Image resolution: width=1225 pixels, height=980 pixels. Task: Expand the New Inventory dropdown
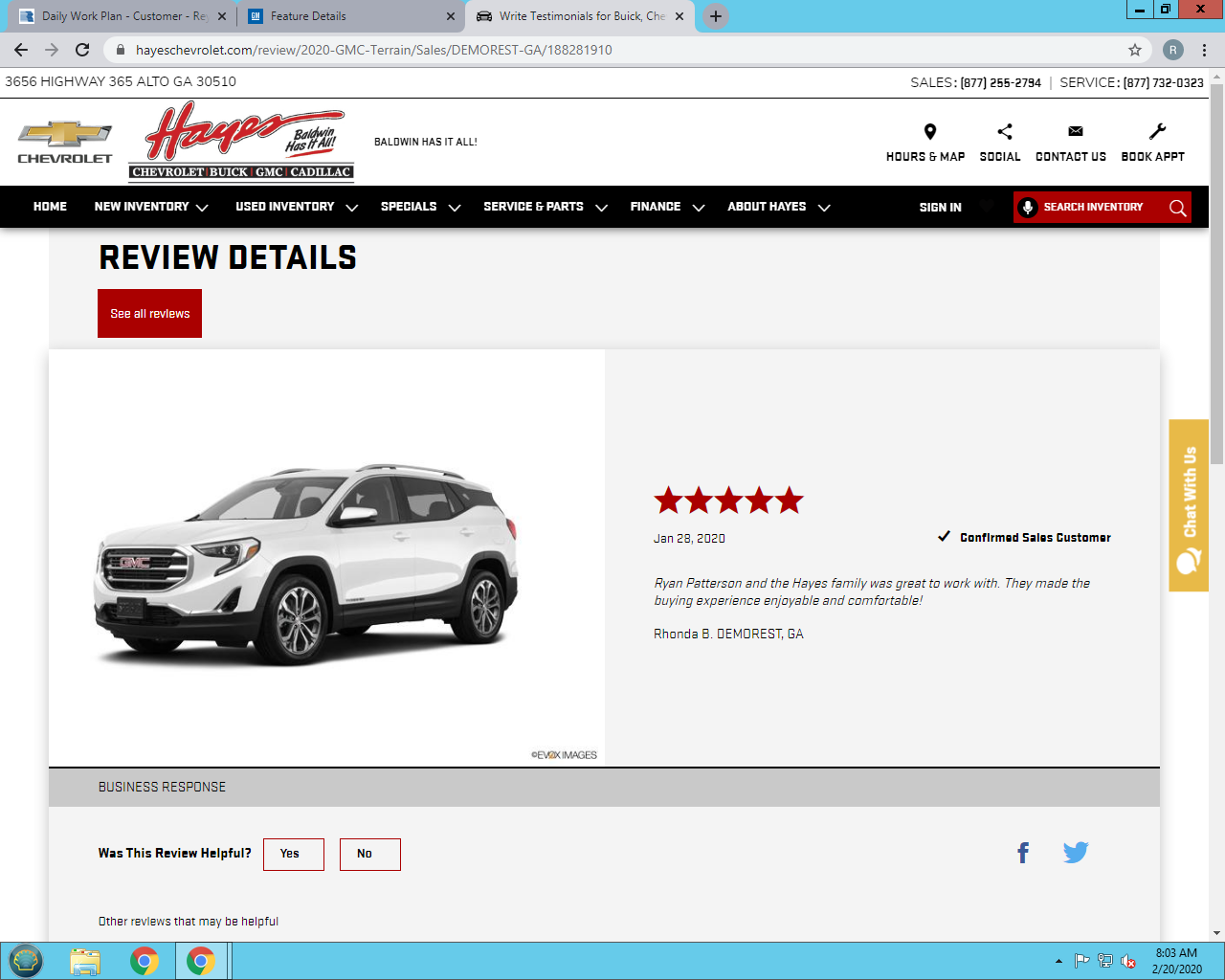pyautogui.click(x=151, y=207)
